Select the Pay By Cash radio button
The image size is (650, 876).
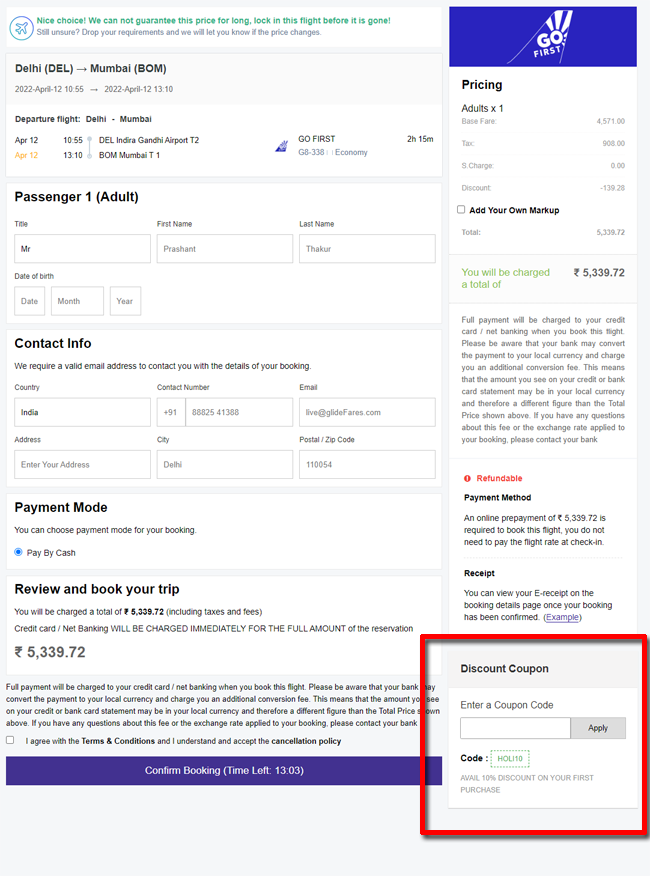[x=18, y=552]
